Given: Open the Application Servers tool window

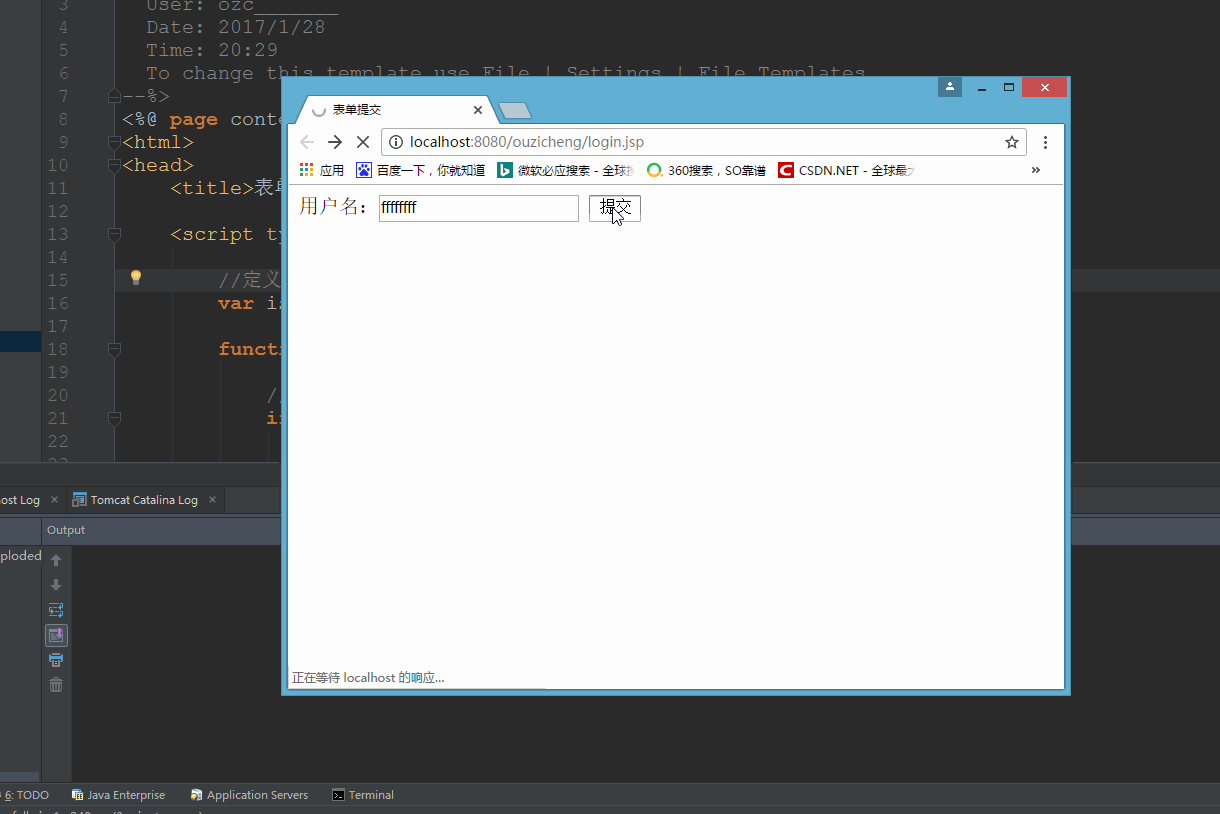Looking at the screenshot, I should [x=249, y=795].
